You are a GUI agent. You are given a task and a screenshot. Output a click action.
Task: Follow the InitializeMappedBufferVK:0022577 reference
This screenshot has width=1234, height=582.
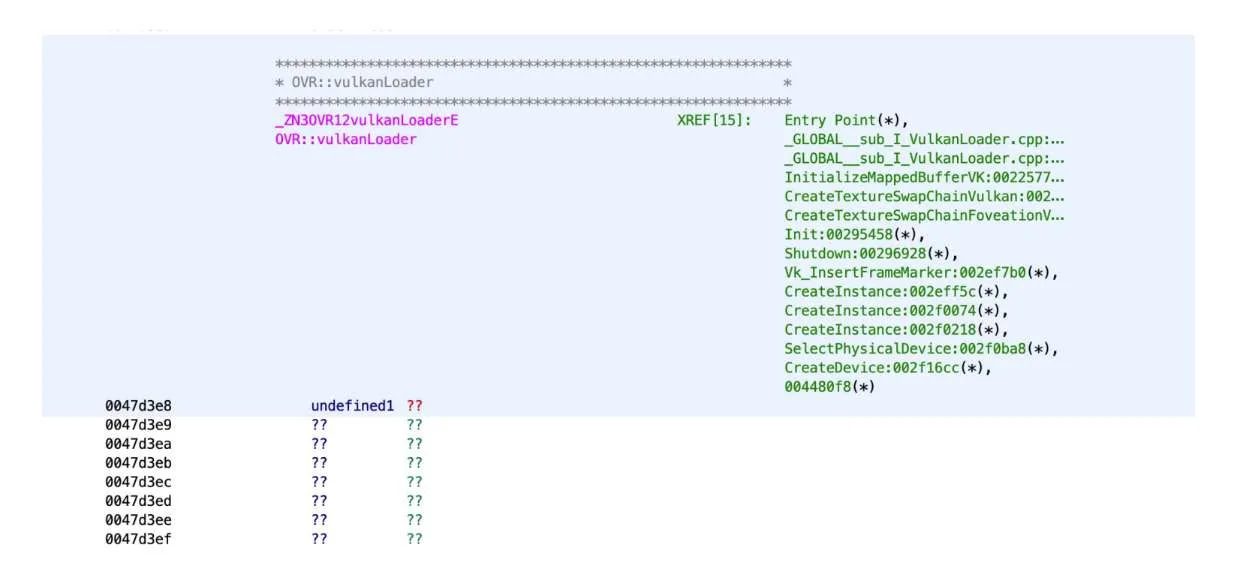click(x=924, y=177)
